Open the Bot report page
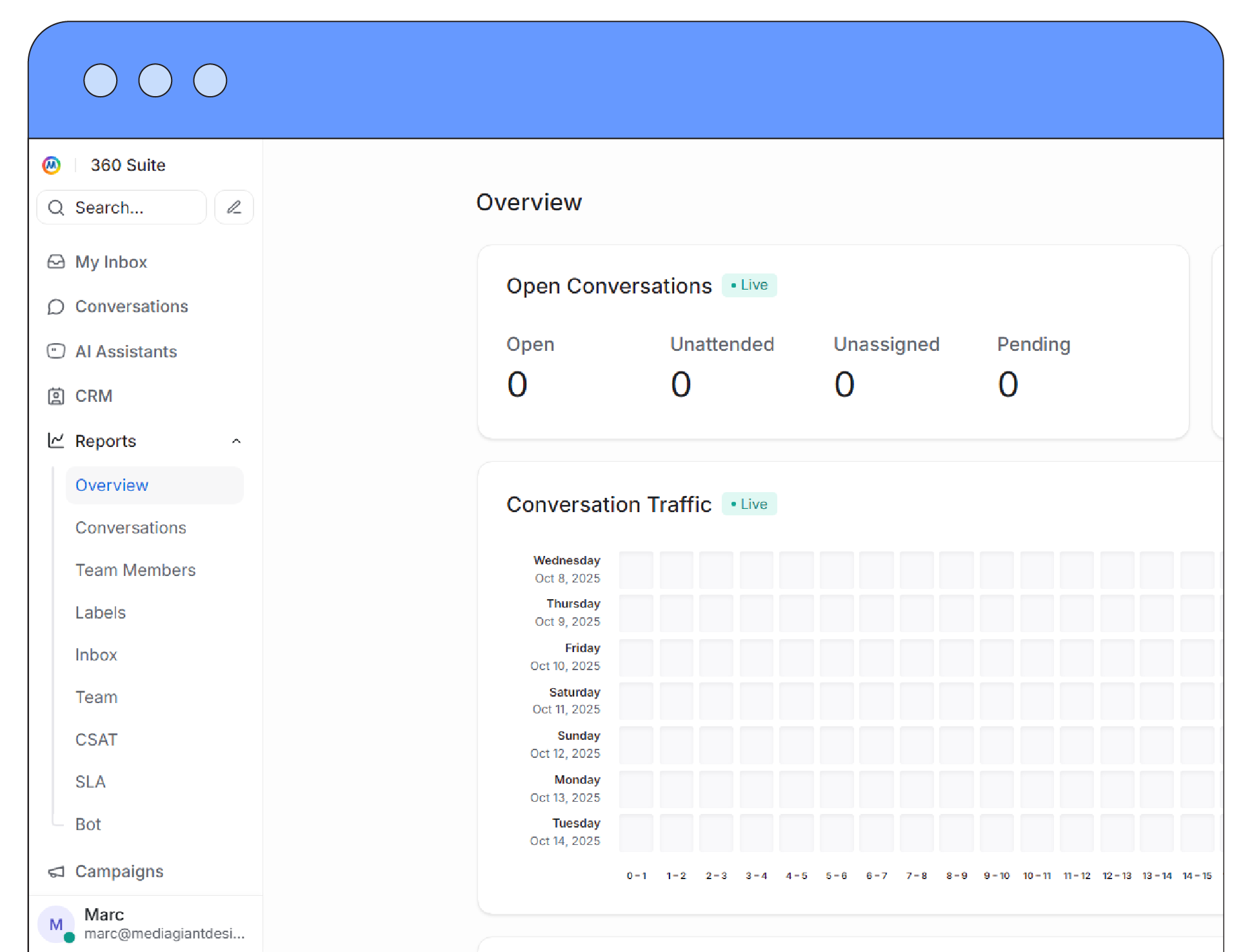Viewport: 1252px width, 952px height. coord(88,824)
